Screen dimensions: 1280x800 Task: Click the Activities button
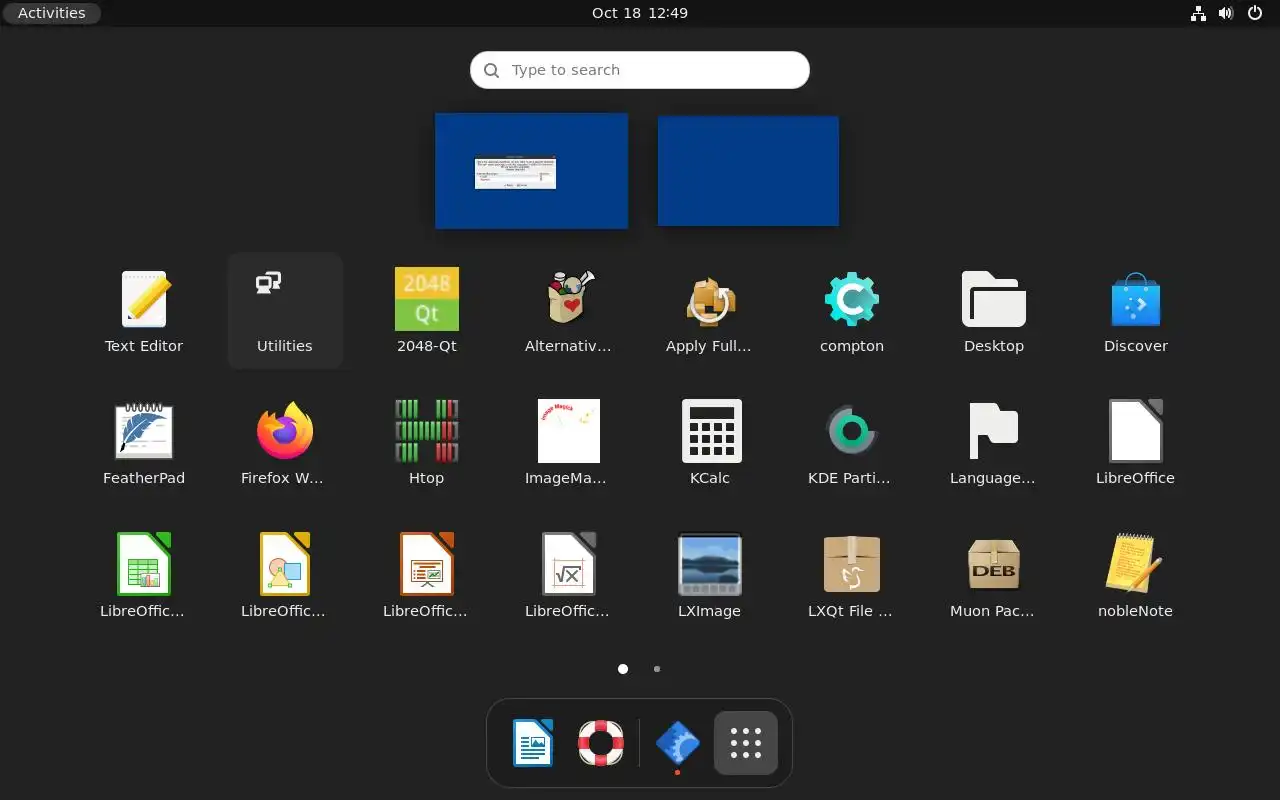click(51, 13)
